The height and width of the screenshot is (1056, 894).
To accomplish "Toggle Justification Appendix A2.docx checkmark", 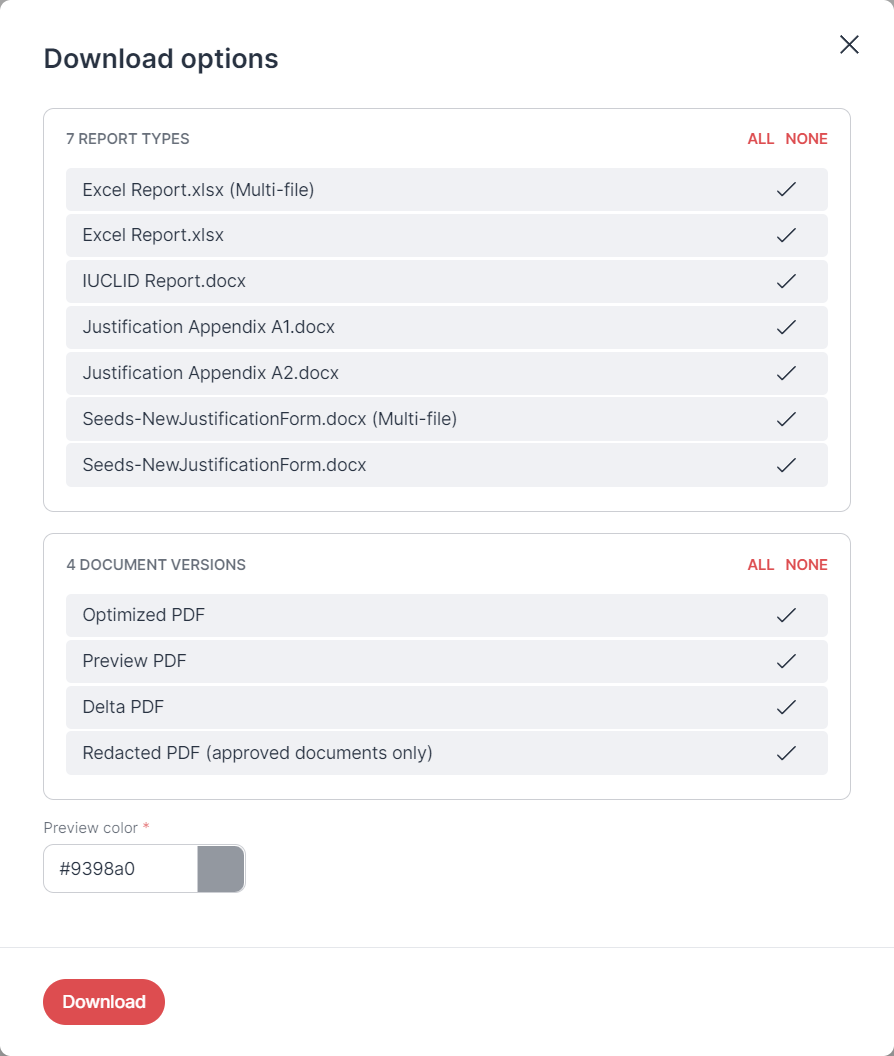I will click(x=786, y=373).
